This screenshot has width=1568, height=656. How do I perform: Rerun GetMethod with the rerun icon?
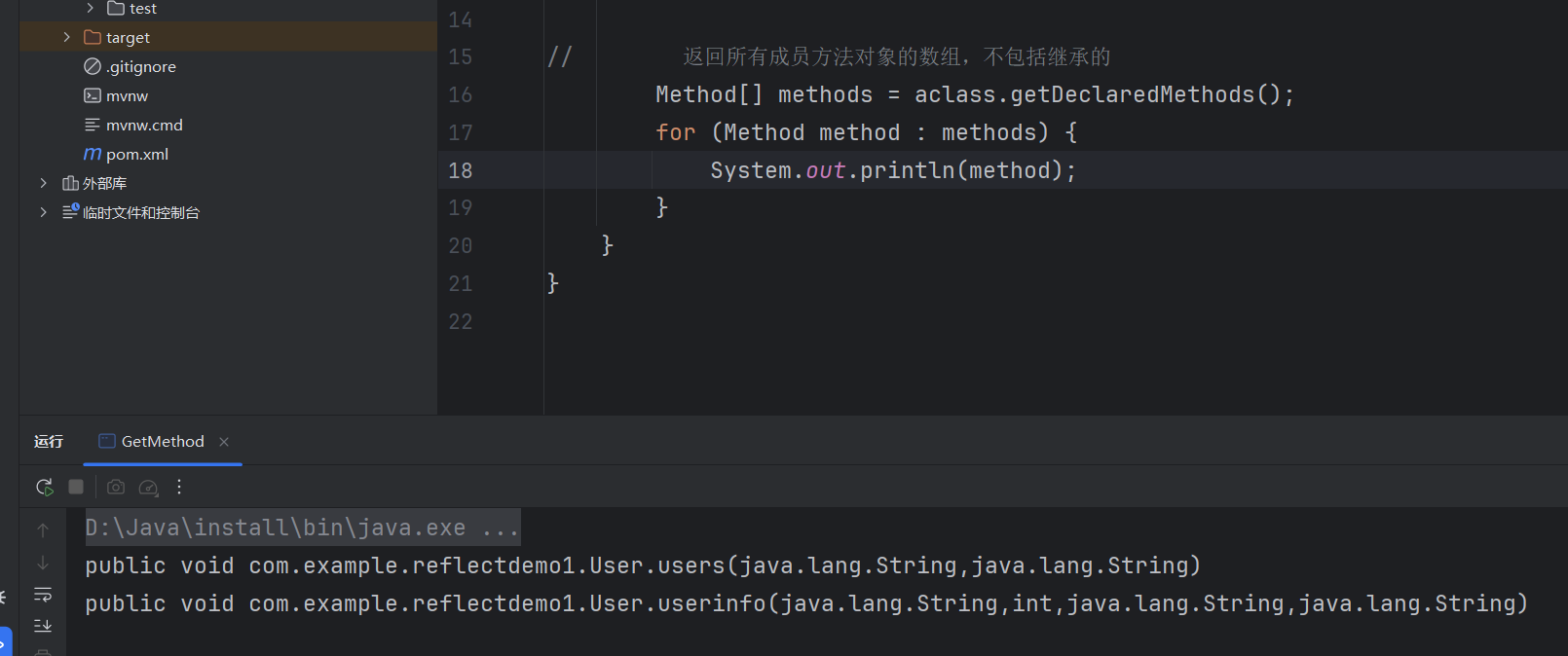[44, 487]
